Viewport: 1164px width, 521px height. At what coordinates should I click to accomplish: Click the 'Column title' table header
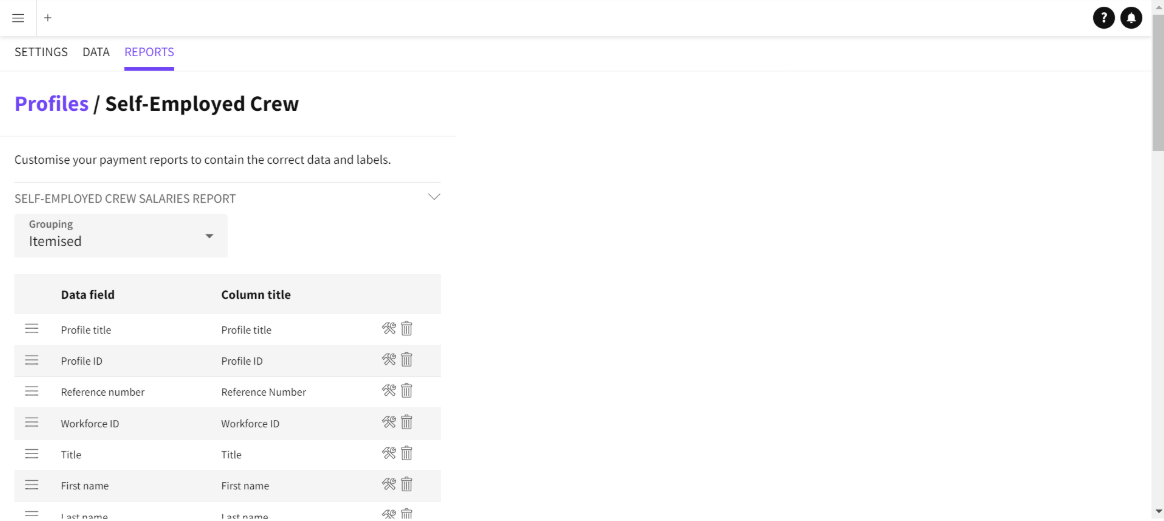(x=256, y=295)
